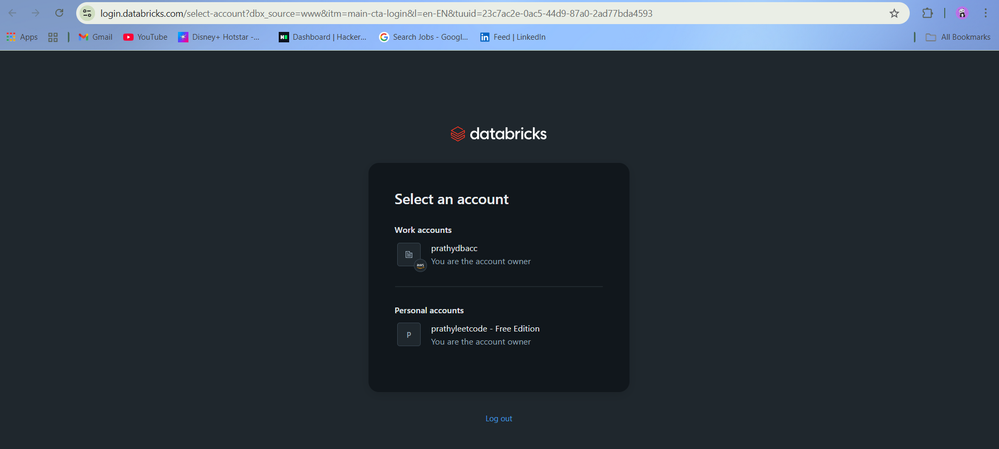Open All Bookmarks folder
This screenshot has height=449, width=999.
(958, 37)
